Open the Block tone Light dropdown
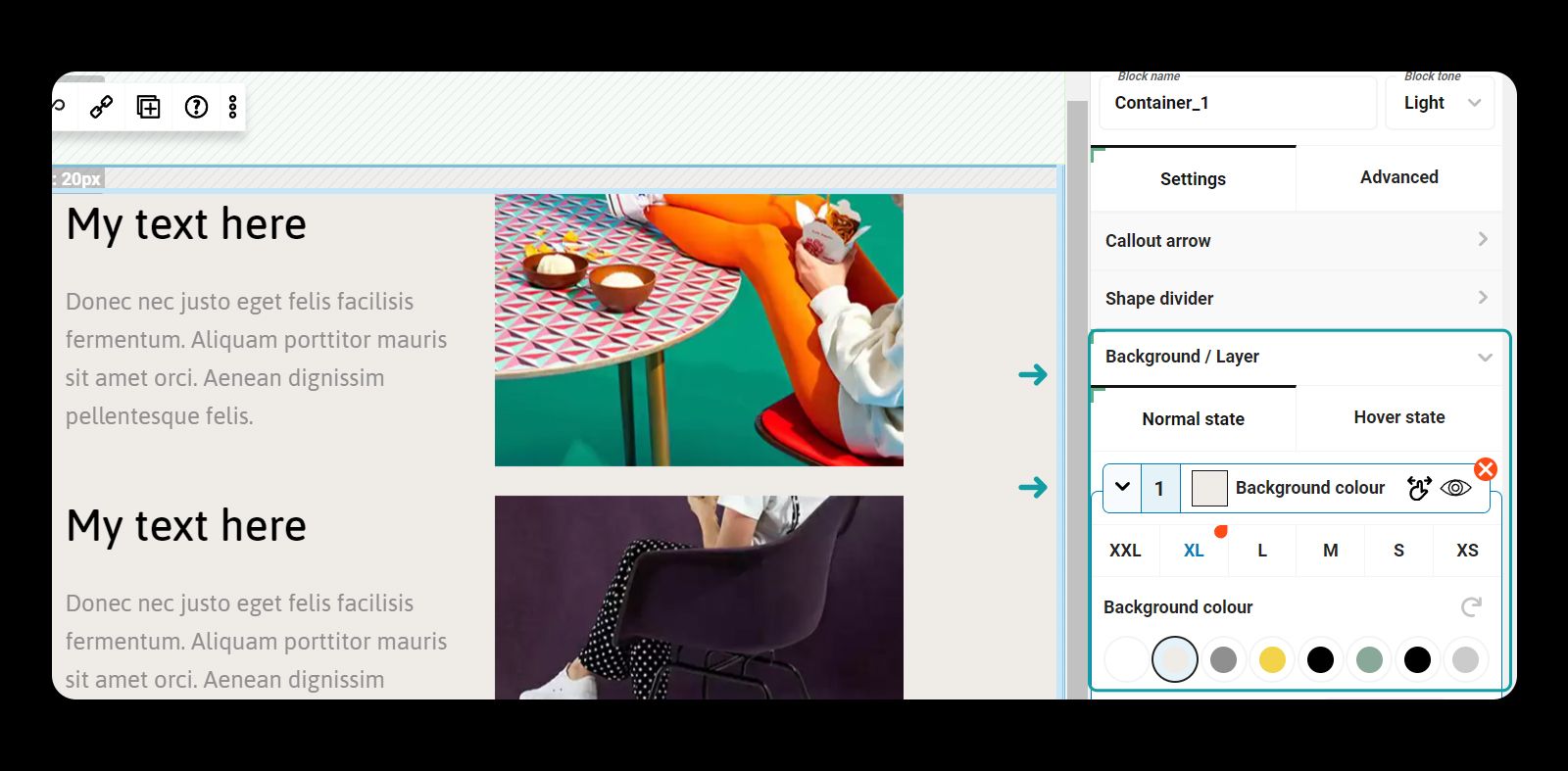1568x771 pixels. pyautogui.click(x=1440, y=103)
